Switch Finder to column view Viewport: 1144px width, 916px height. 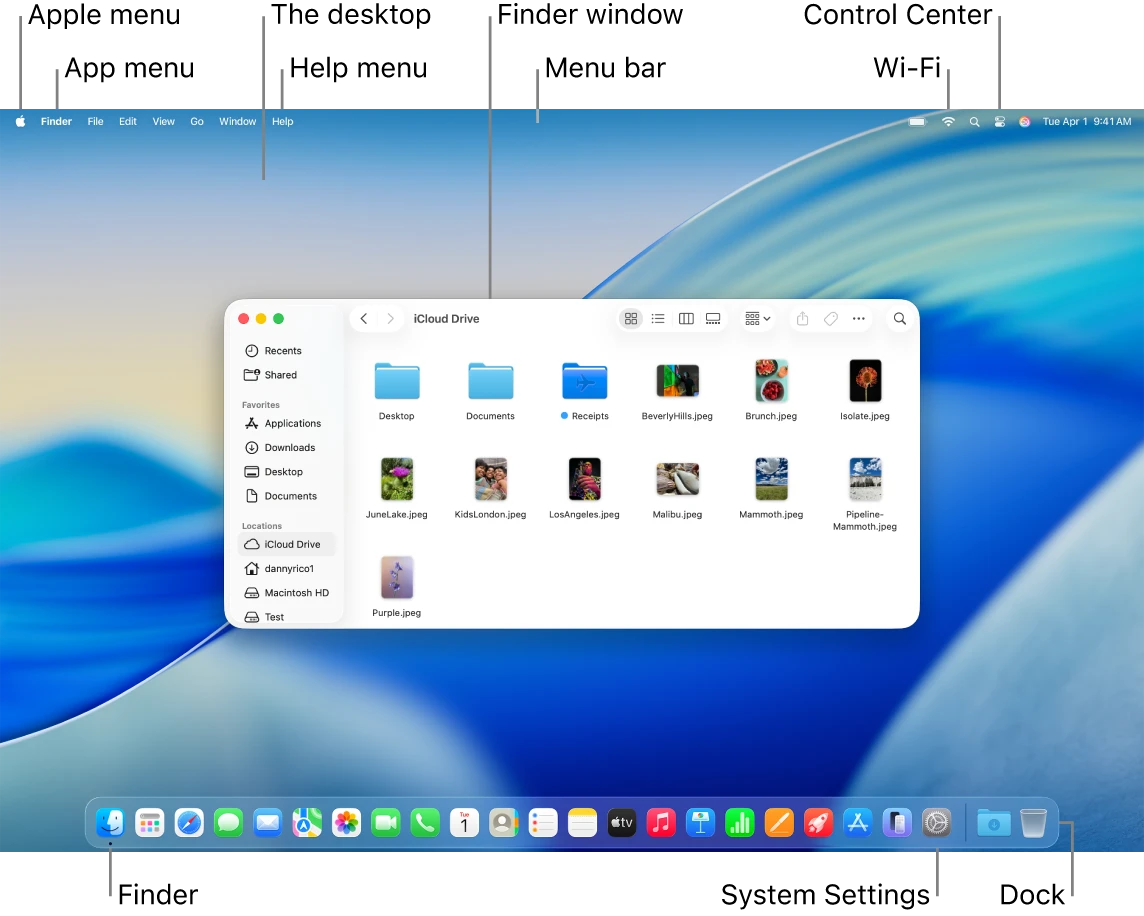click(686, 318)
